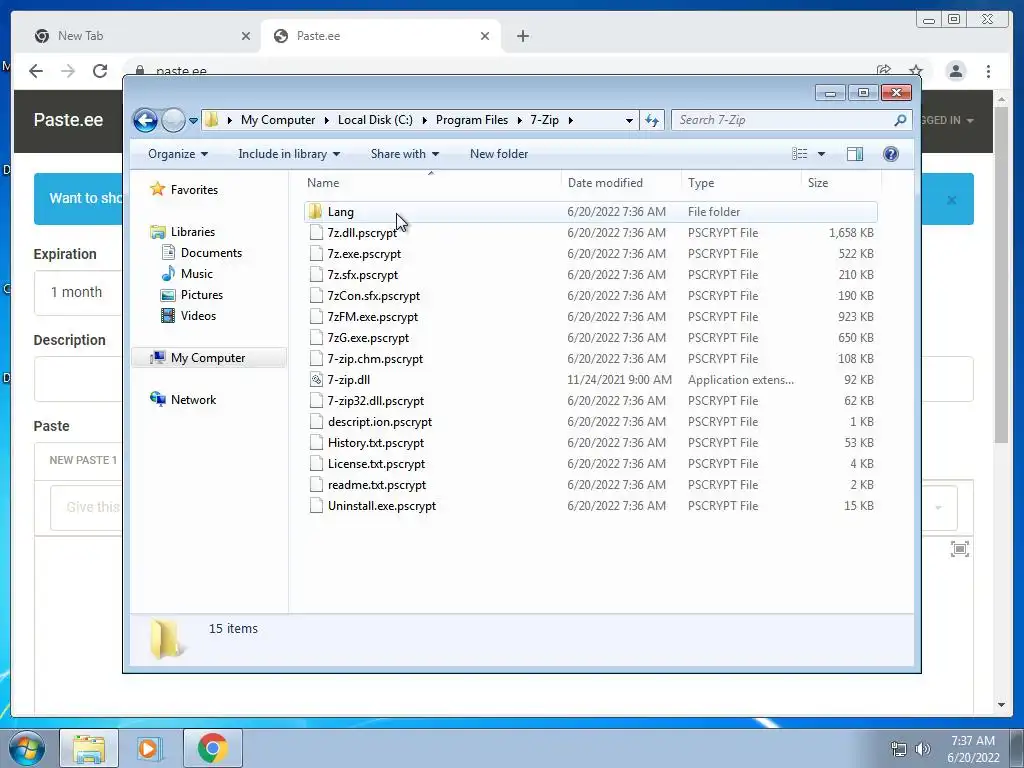The image size is (1024, 768).
Task: Select readme.txt.pscrypt file name
Action: 377,485
